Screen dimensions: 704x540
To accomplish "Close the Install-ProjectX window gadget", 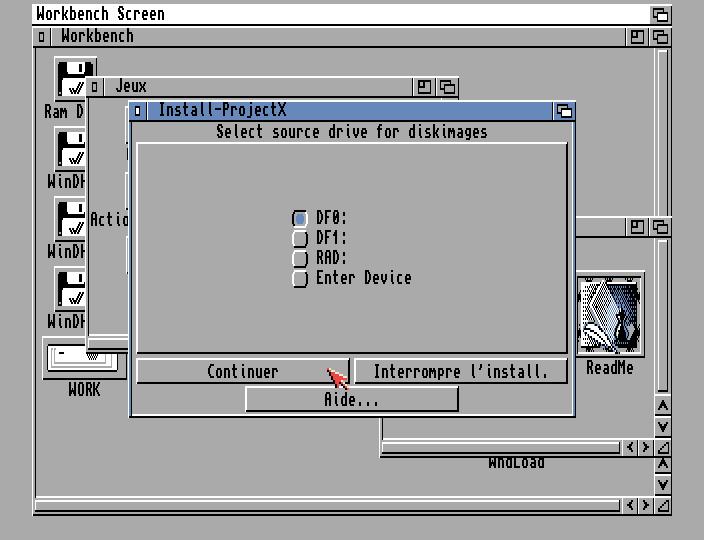I will (x=138, y=111).
